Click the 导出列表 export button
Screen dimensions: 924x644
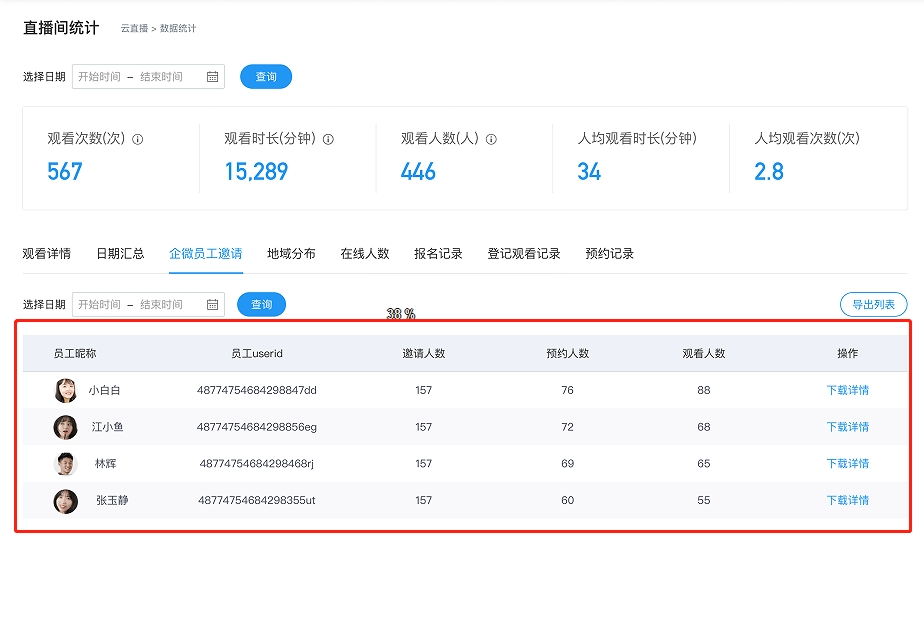(872, 304)
